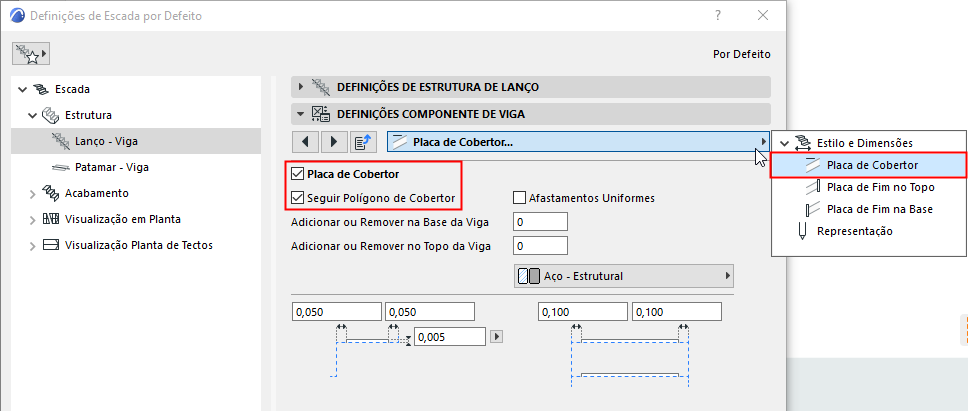Go to next component page arrow
The image size is (968, 411).
[x=333, y=142]
